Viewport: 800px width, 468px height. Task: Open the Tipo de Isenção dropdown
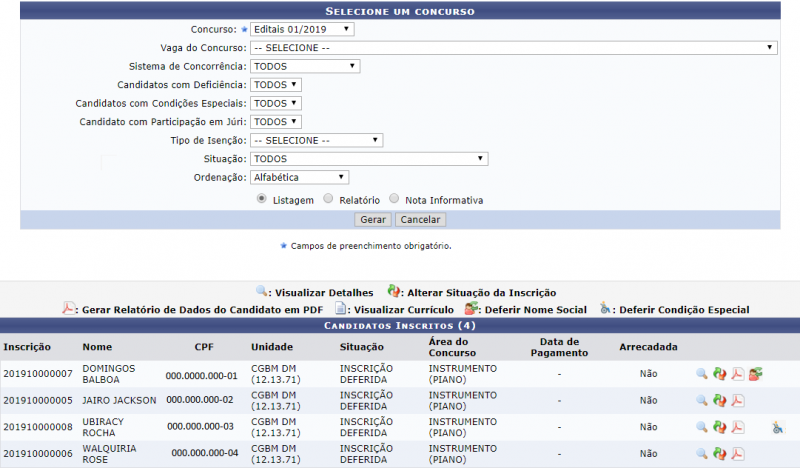coord(316,140)
